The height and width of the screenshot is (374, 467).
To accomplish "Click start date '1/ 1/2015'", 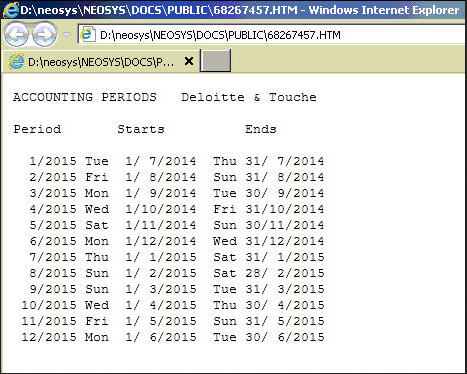I will 161,257.
